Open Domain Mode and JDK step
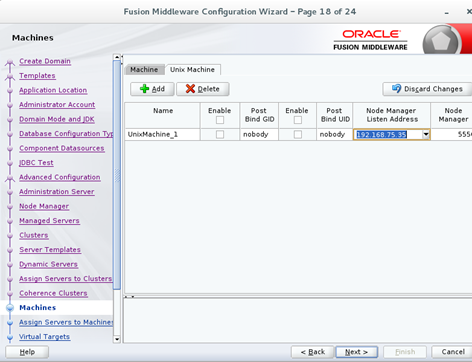Viewport: 472px width, 362px height. coord(57,119)
